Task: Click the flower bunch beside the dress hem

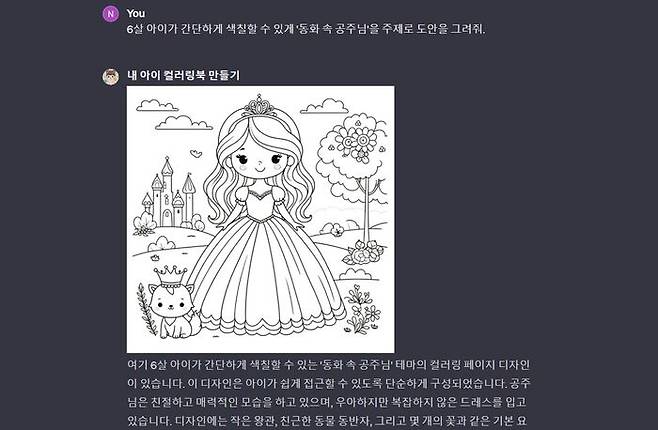Action: coord(362,309)
